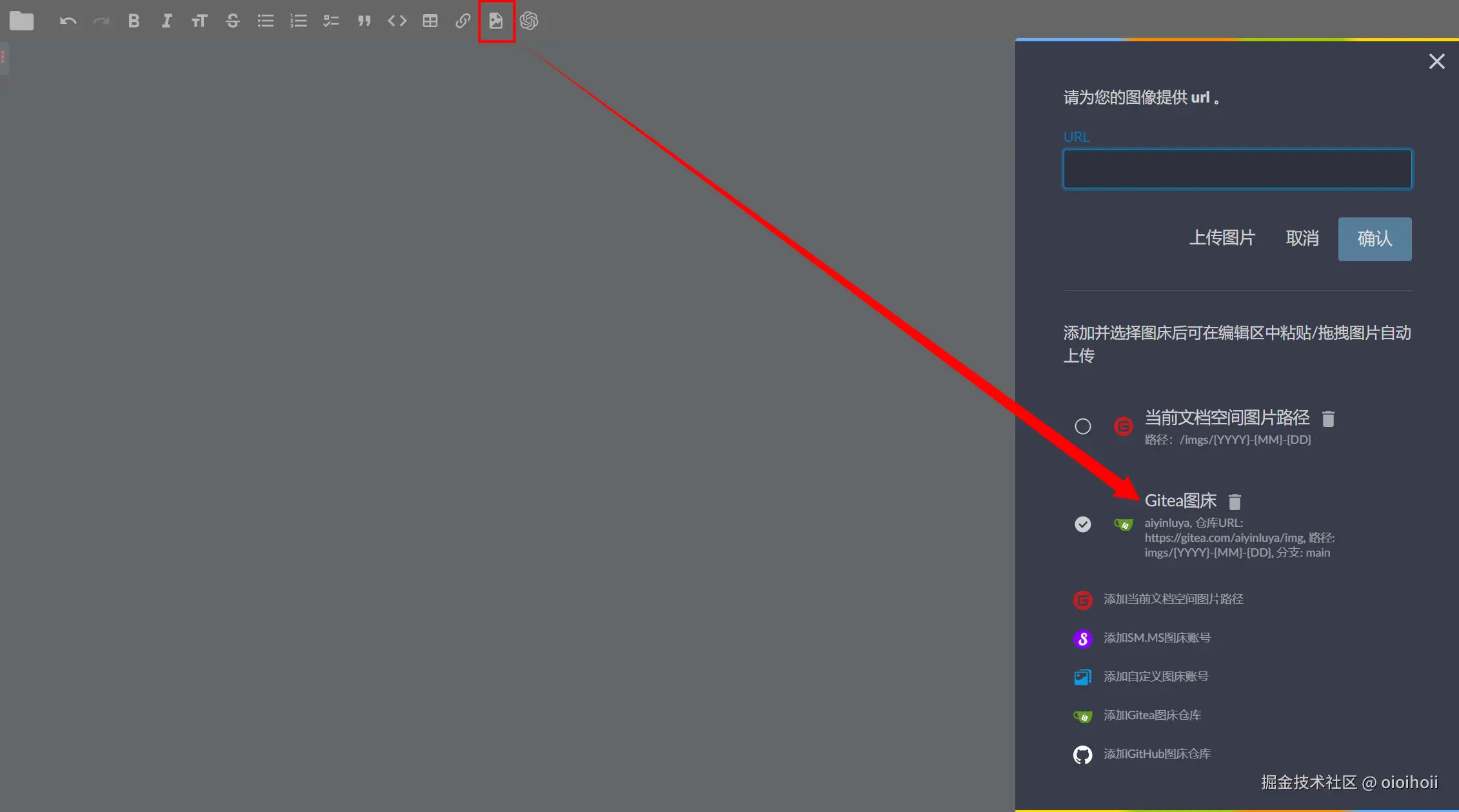1459x812 pixels.
Task: Insert a hyperlink
Action: [462, 21]
